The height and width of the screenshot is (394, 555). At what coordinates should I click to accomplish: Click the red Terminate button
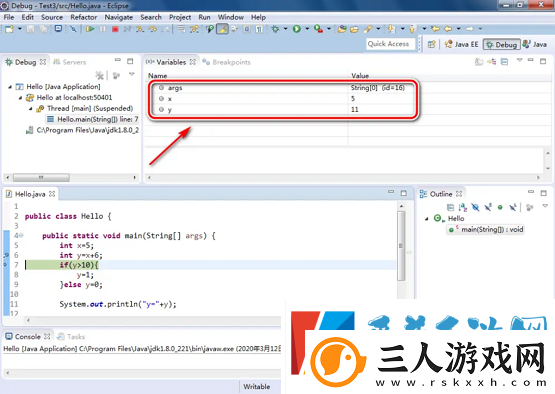click(115, 29)
